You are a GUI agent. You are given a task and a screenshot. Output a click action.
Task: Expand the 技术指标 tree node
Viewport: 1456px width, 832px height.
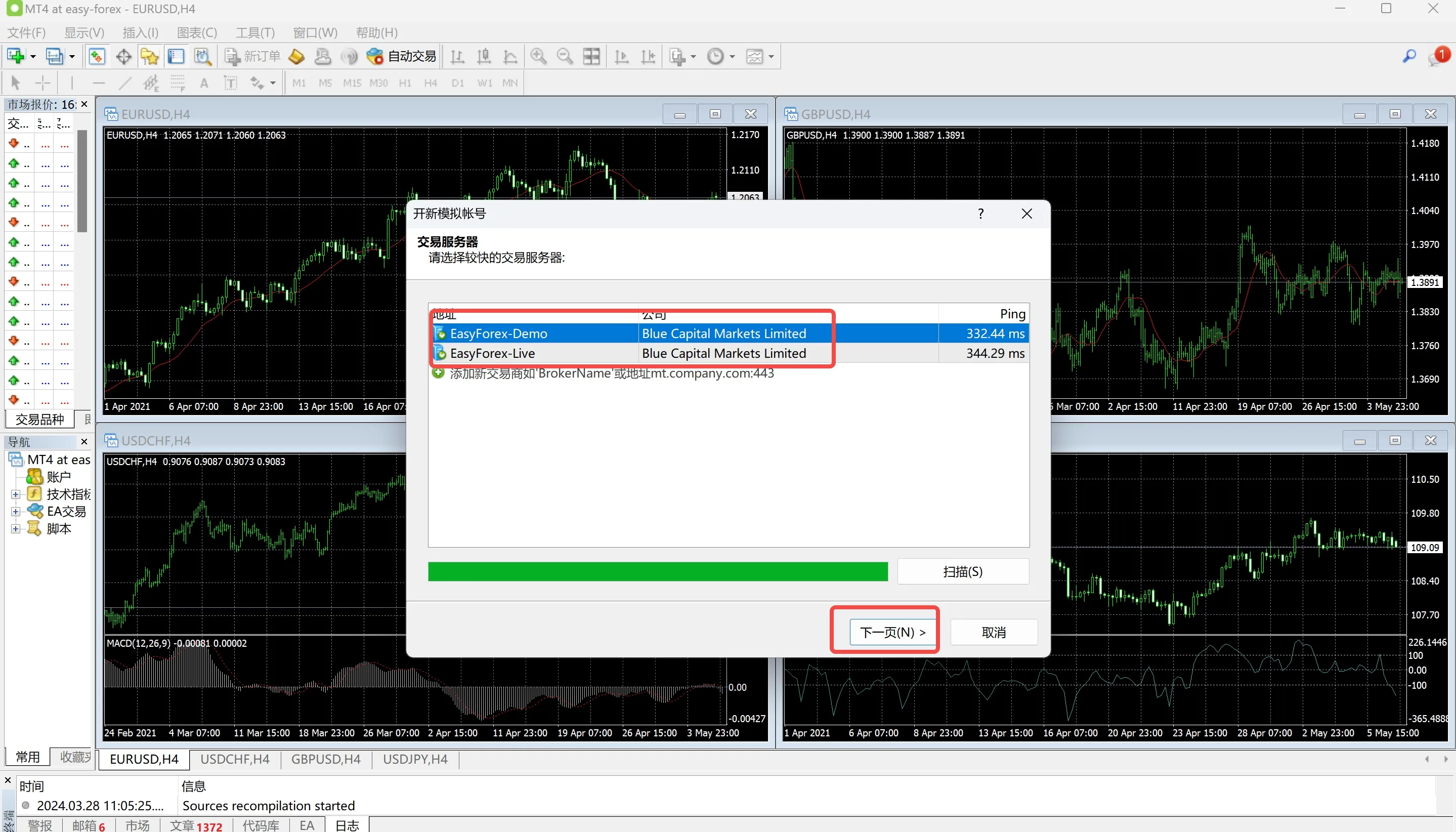[x=16, y=495]
